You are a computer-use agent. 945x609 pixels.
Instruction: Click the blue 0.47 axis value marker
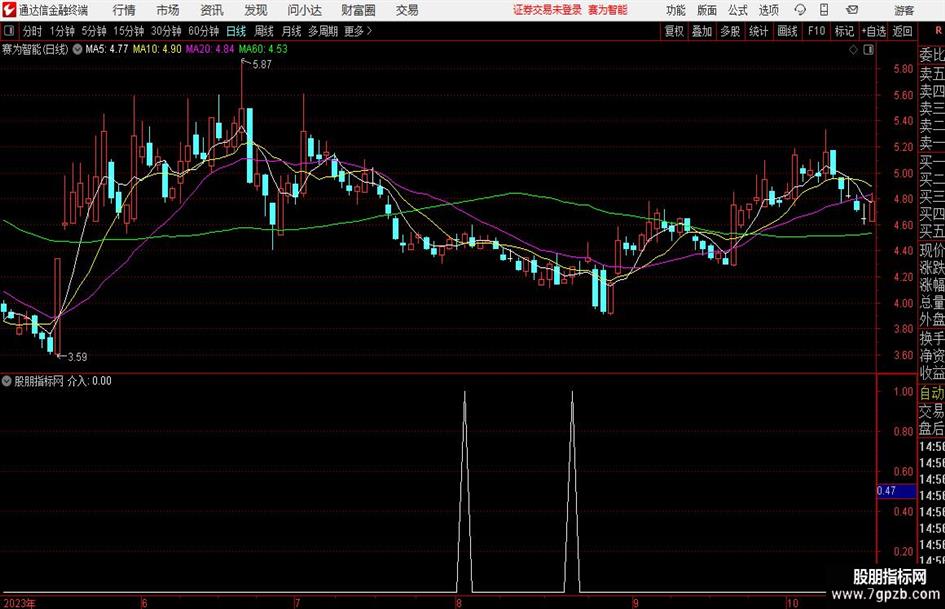pos(896,491)
